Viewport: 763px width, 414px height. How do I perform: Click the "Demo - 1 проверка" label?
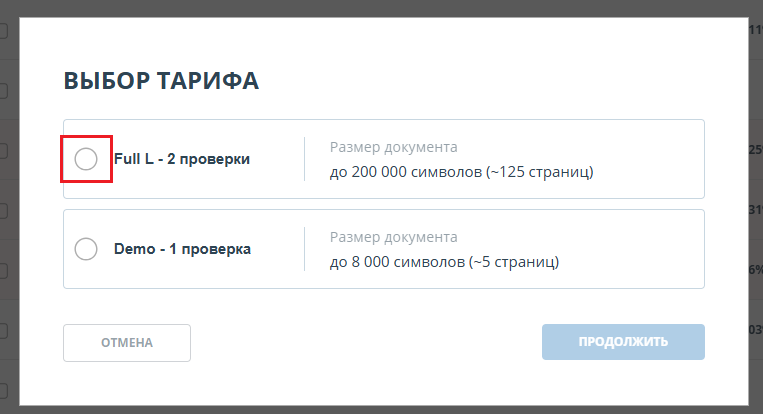(182, 249)
